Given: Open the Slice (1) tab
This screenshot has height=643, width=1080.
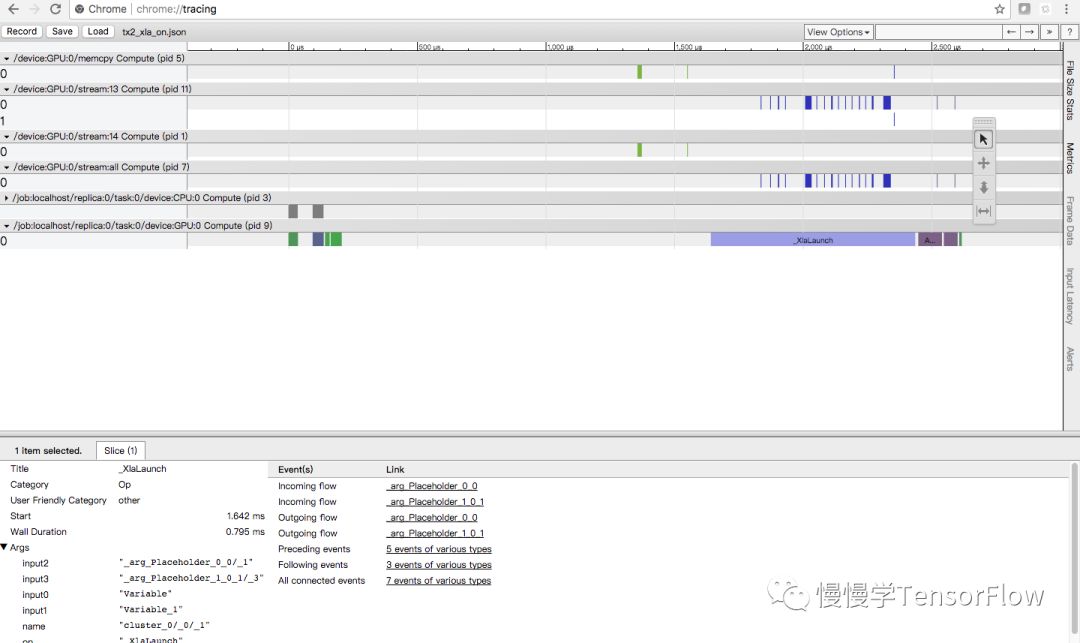Looking at the screenshot, I should tap(121, 450).
